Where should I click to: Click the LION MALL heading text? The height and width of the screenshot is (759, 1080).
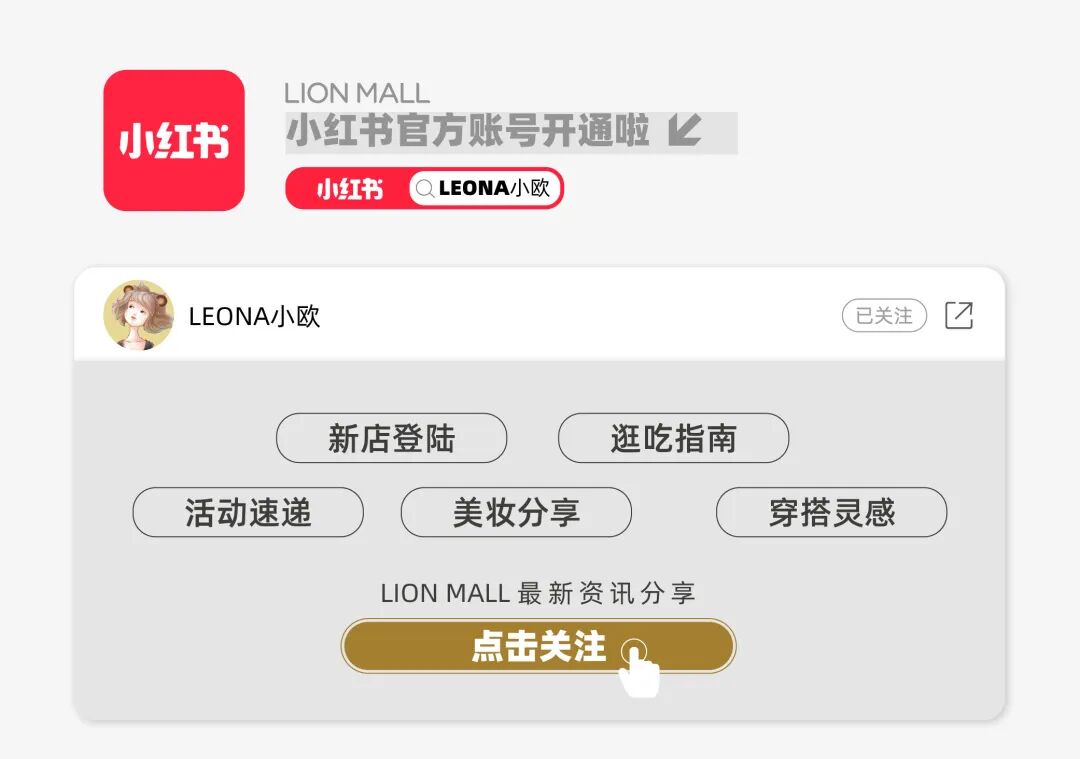(357, 93)
